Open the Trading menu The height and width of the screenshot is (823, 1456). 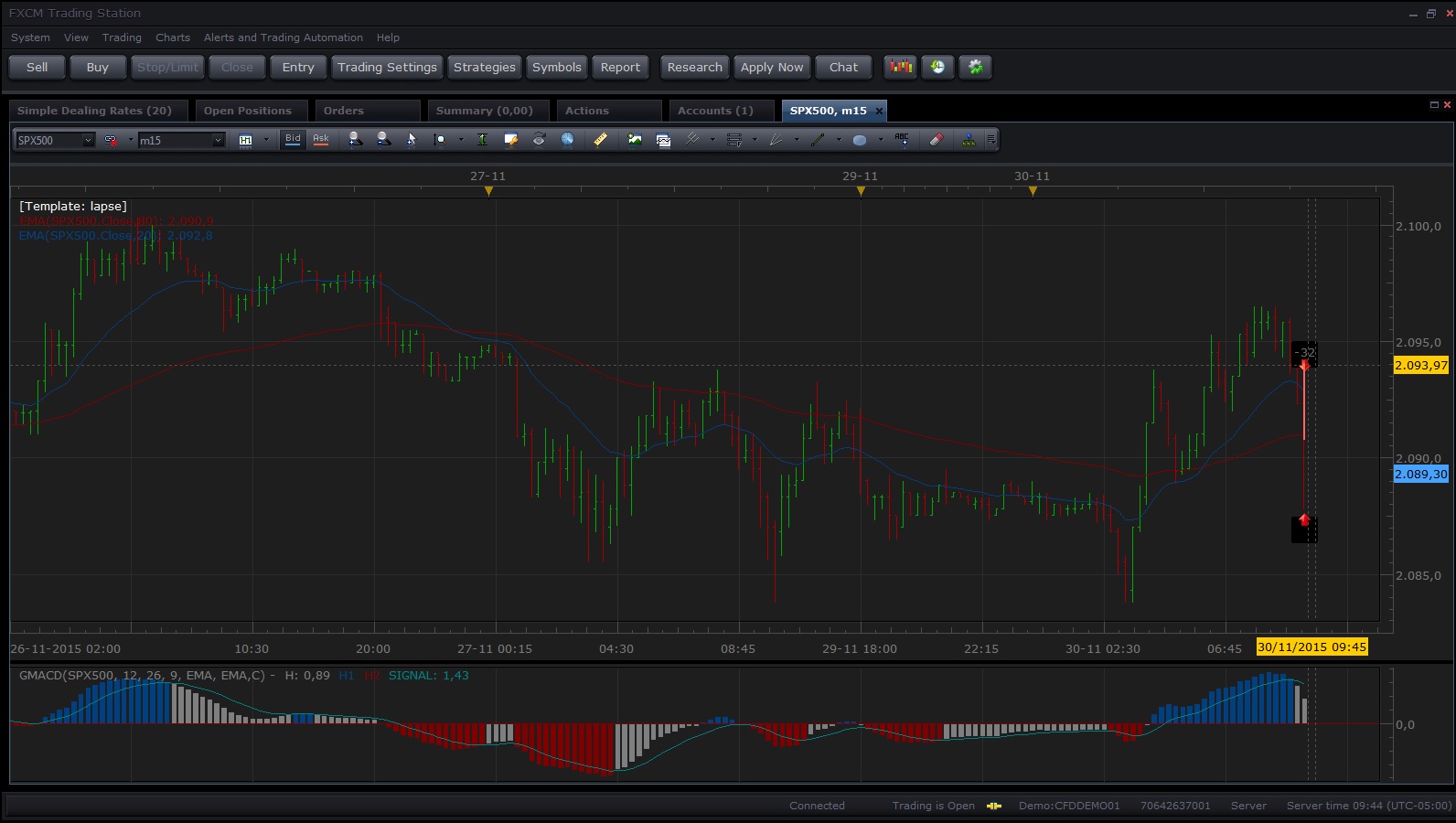tap(122, 37)
